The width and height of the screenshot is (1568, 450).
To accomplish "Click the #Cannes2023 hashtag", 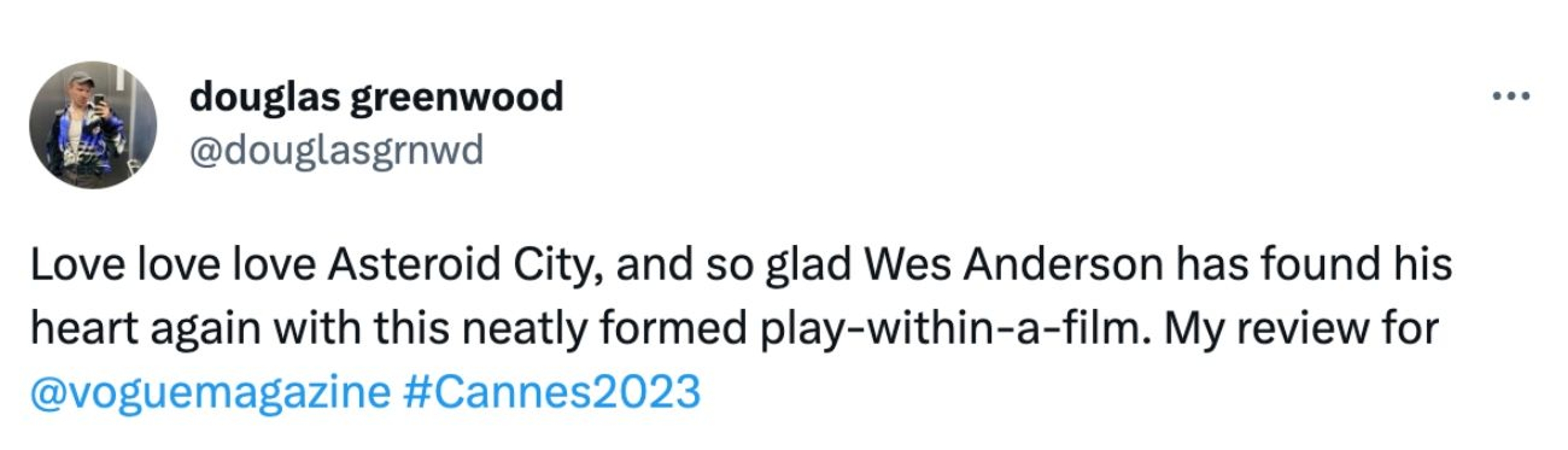I will pyautogui.click(x=552, y=392).
